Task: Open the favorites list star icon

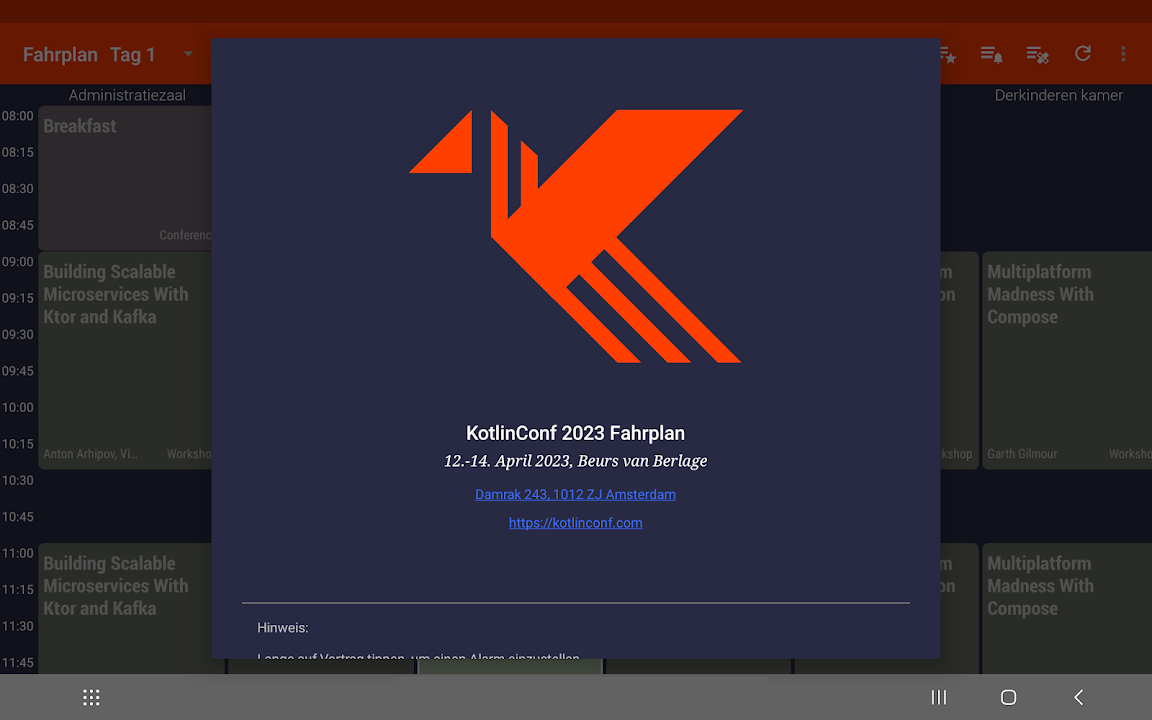Action: [946, 54]
